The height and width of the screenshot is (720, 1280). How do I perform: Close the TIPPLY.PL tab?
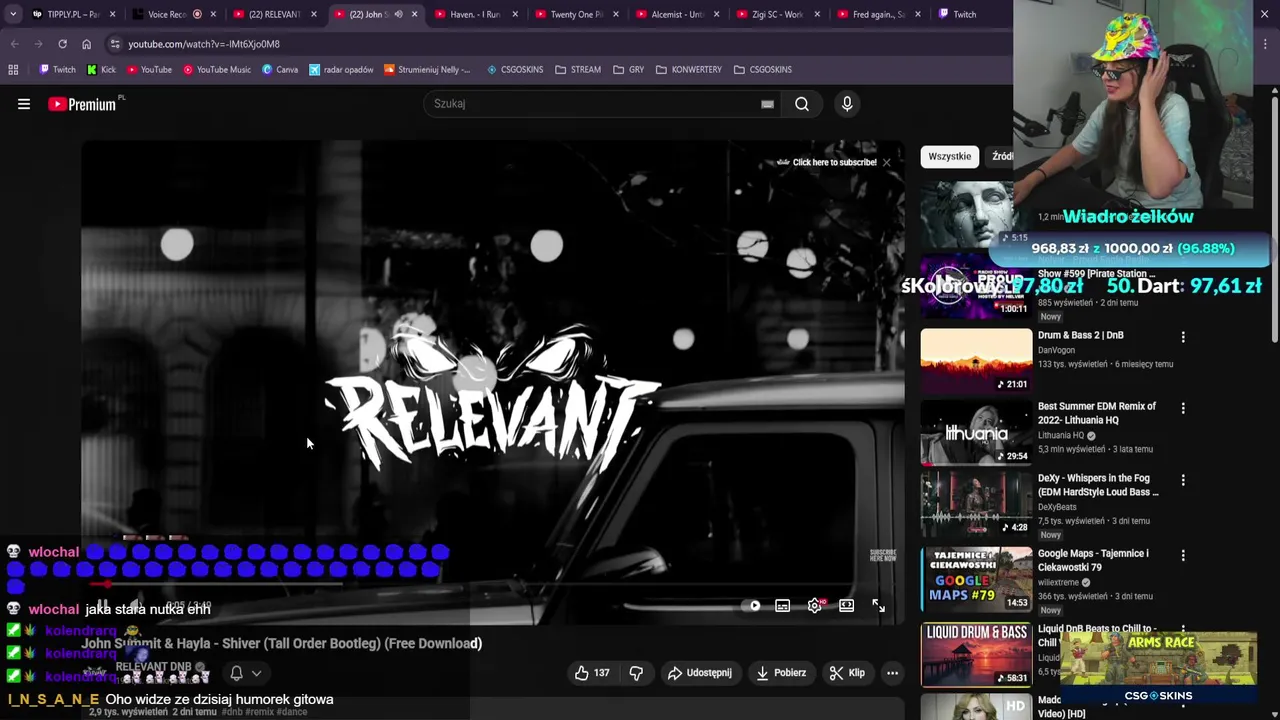tap(112, 14)
